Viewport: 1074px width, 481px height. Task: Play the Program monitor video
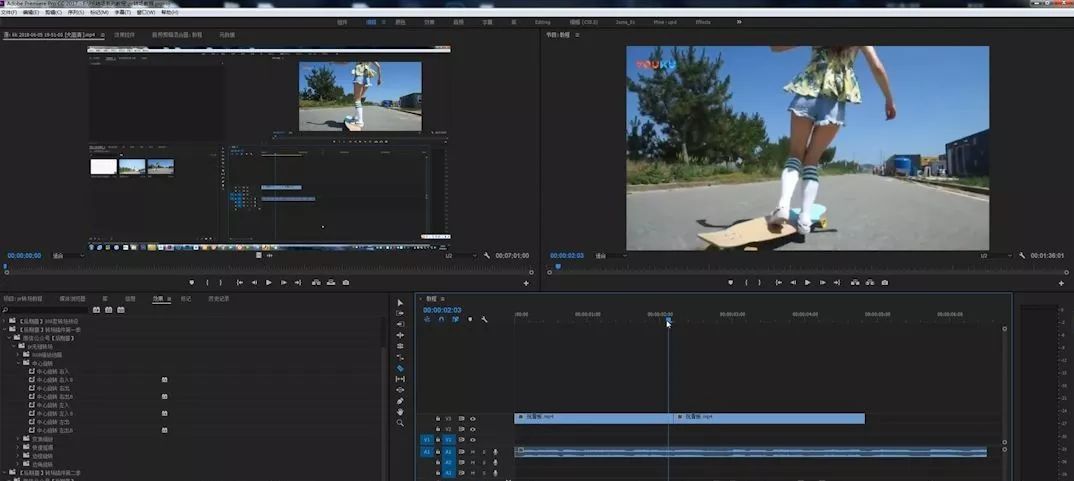coord(808,282)
